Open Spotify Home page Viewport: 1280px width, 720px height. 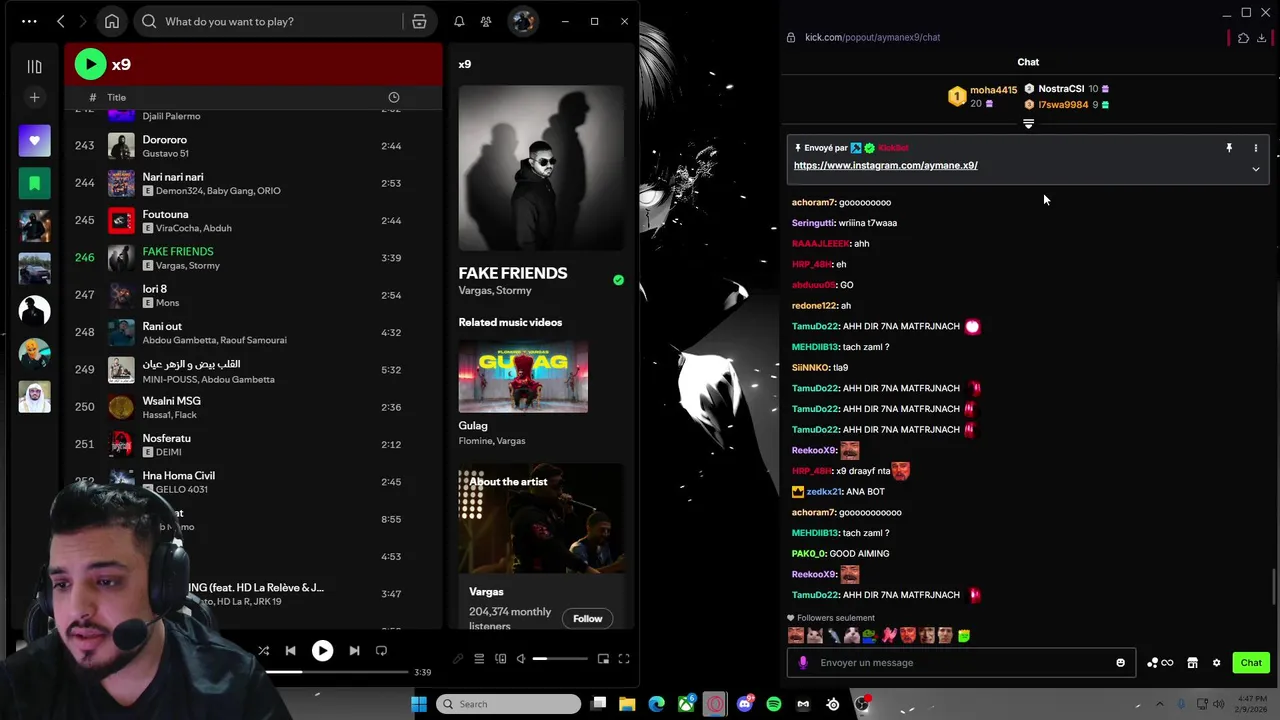pos(112,21)
